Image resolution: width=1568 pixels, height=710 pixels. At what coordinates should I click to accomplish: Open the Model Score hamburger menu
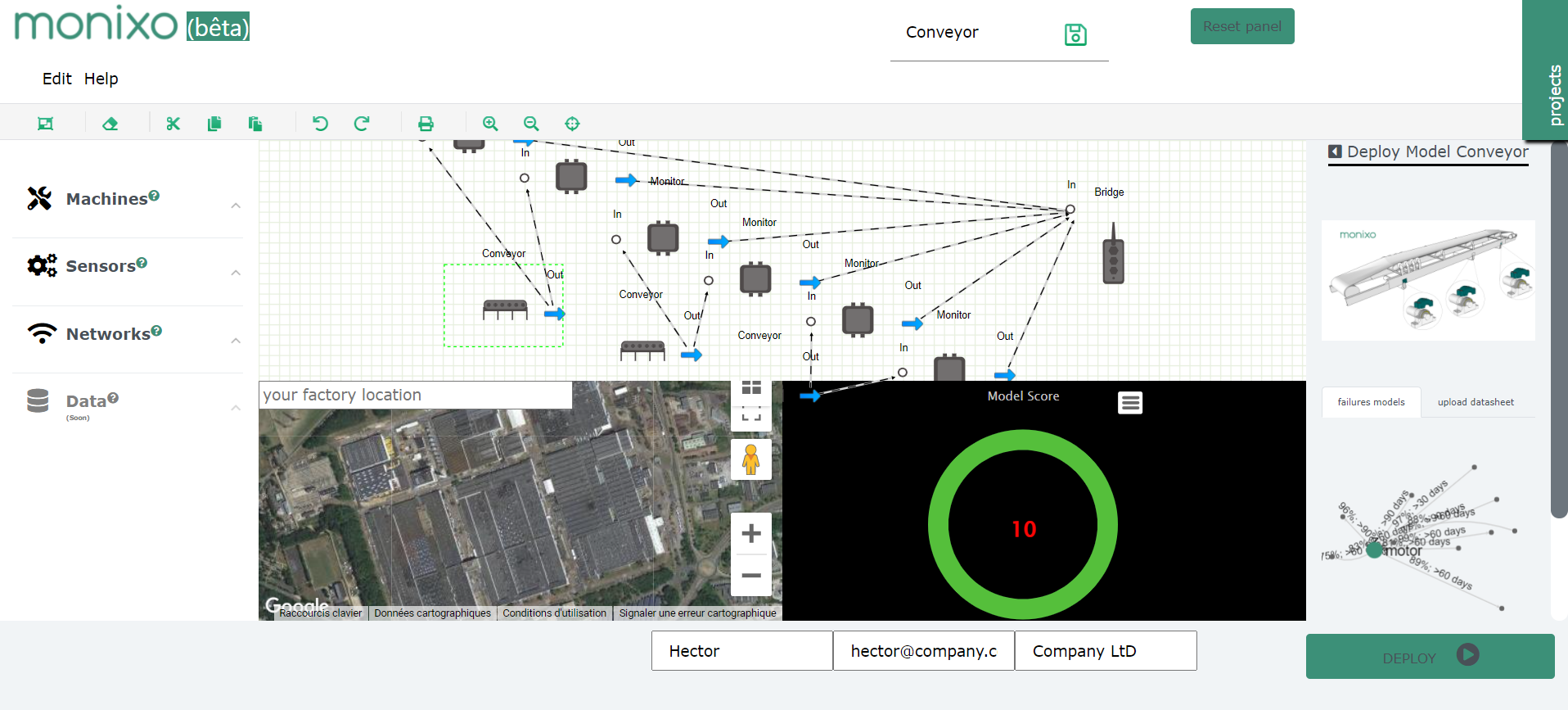1129,403
